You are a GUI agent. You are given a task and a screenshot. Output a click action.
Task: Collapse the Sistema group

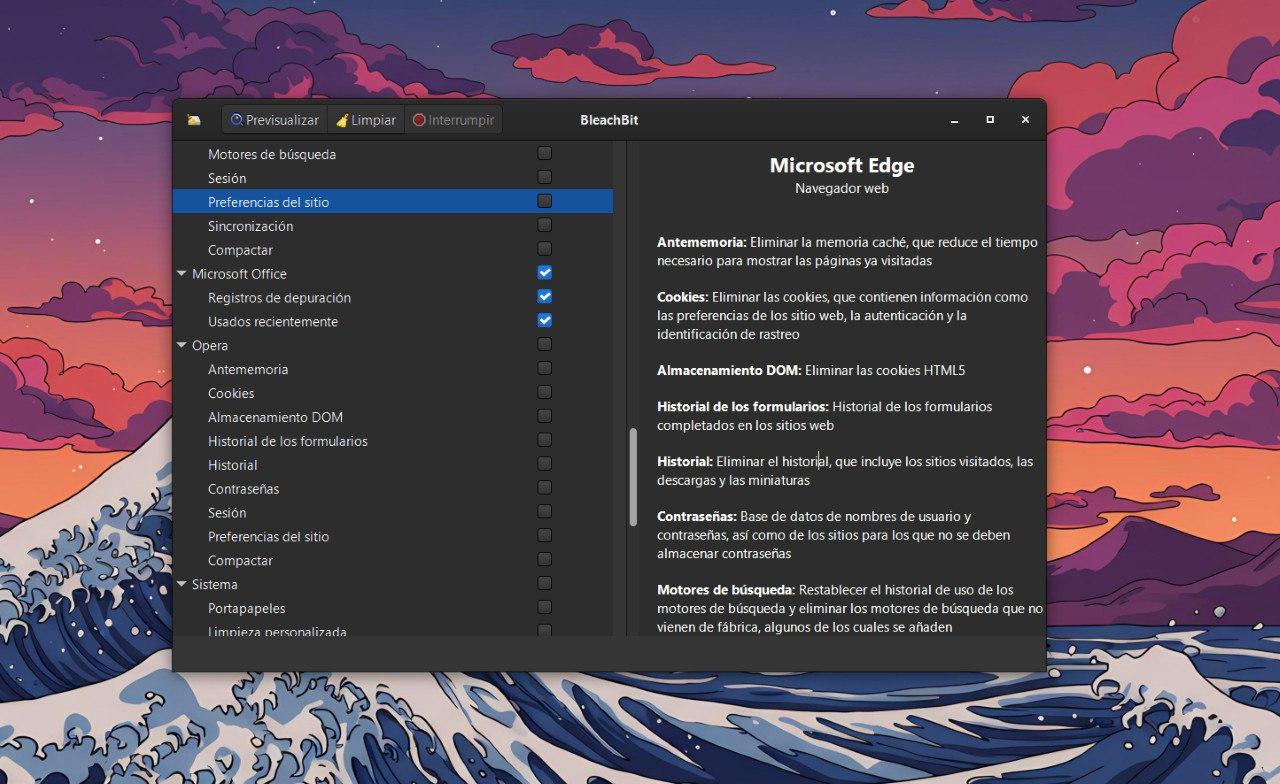click(x=182, y=584)
